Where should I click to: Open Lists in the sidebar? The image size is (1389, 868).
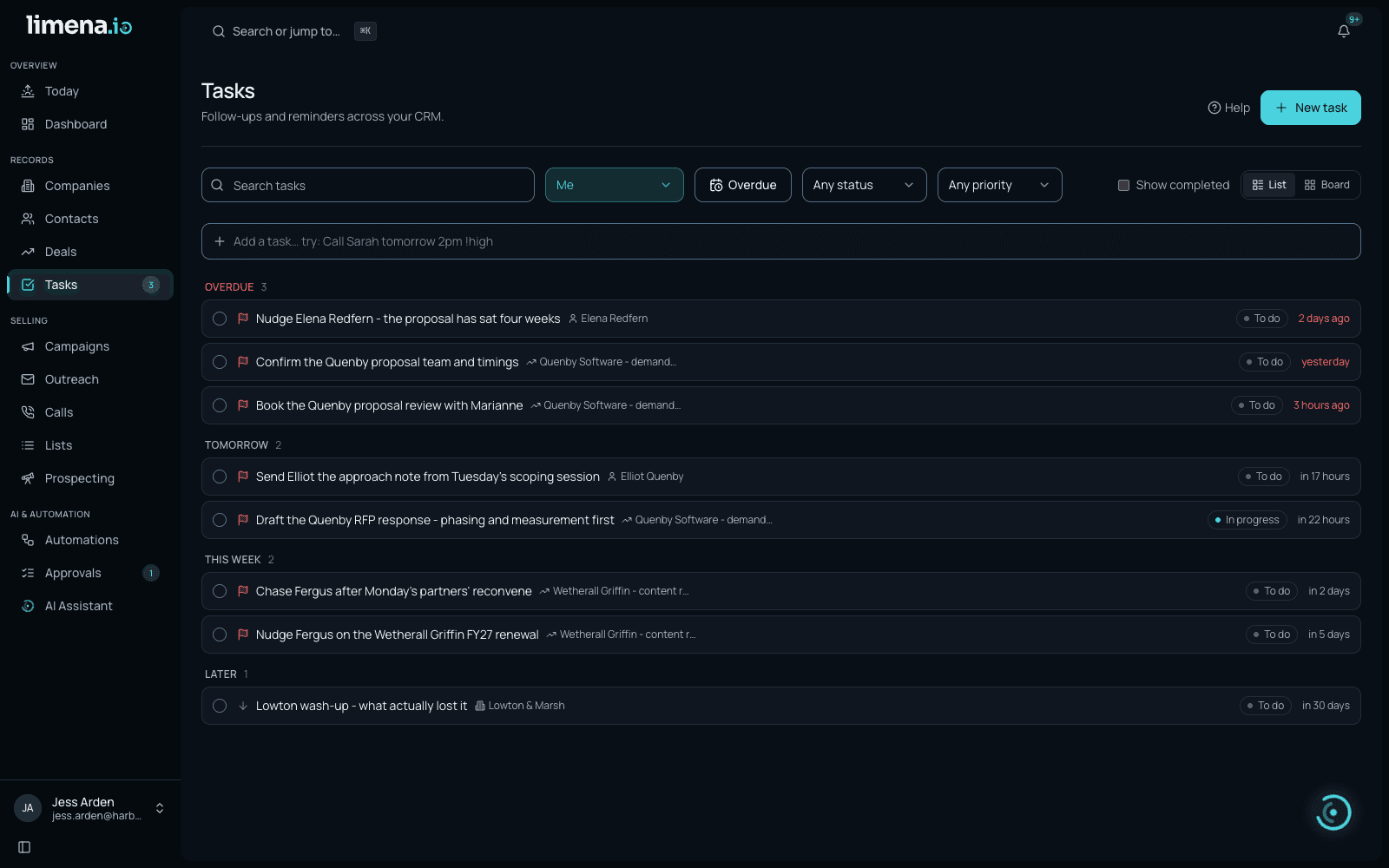click(90, 445)
